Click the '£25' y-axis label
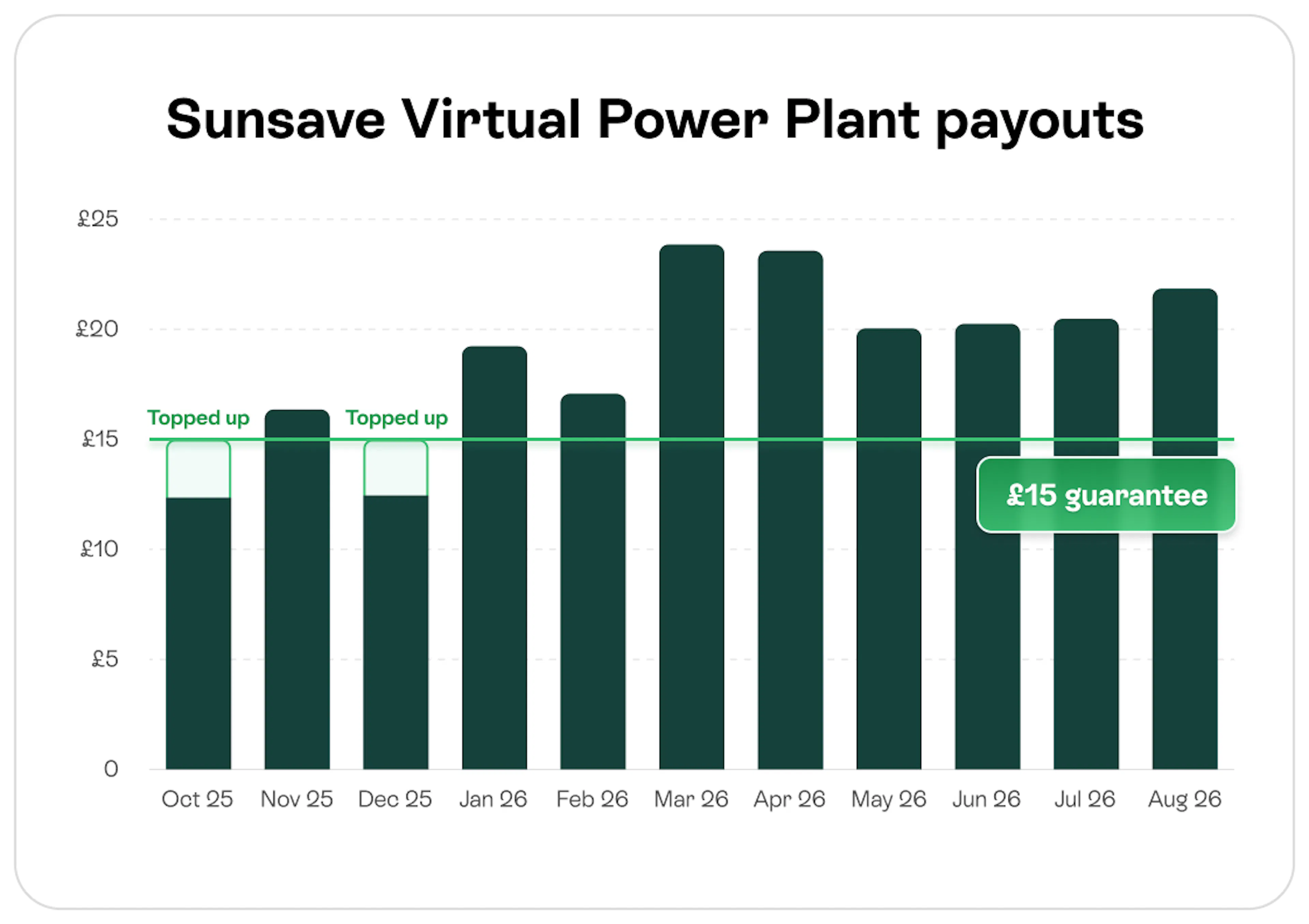Screen dimensions: 1309x924 click(x=98, y=219)
